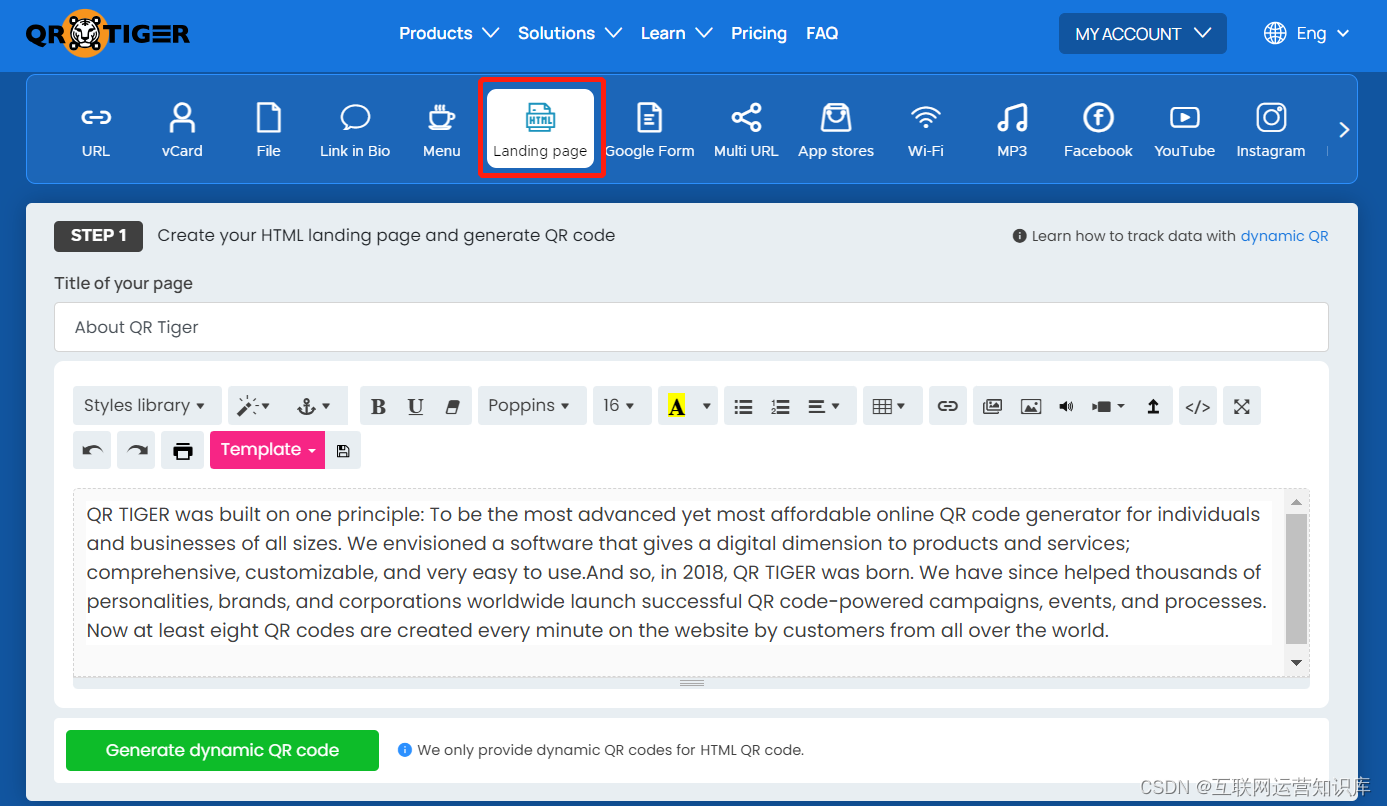
Task: Open the table insert dropdown
Action: click(892, 406)
